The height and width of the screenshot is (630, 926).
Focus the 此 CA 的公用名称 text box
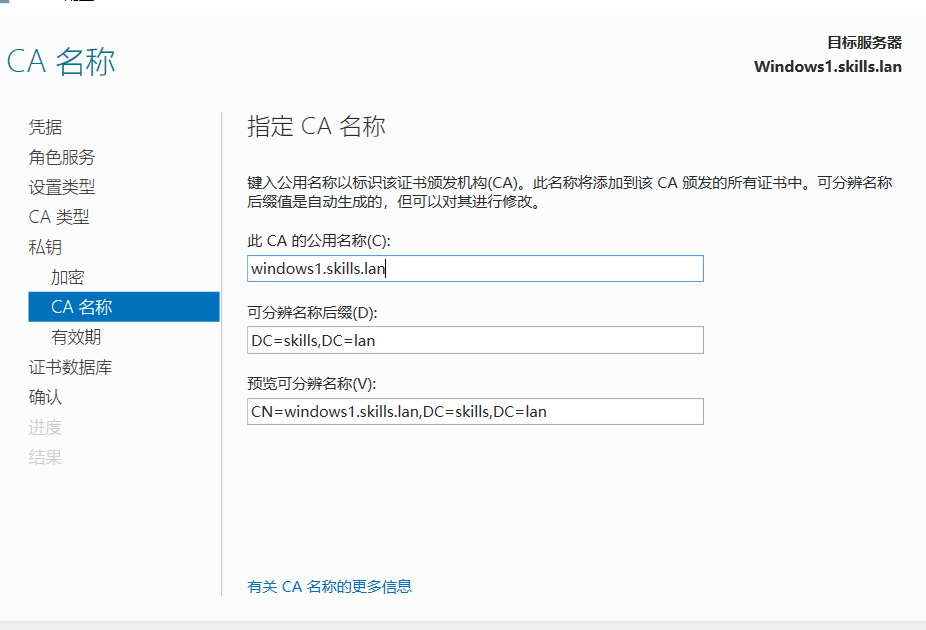tap(475, 268)
